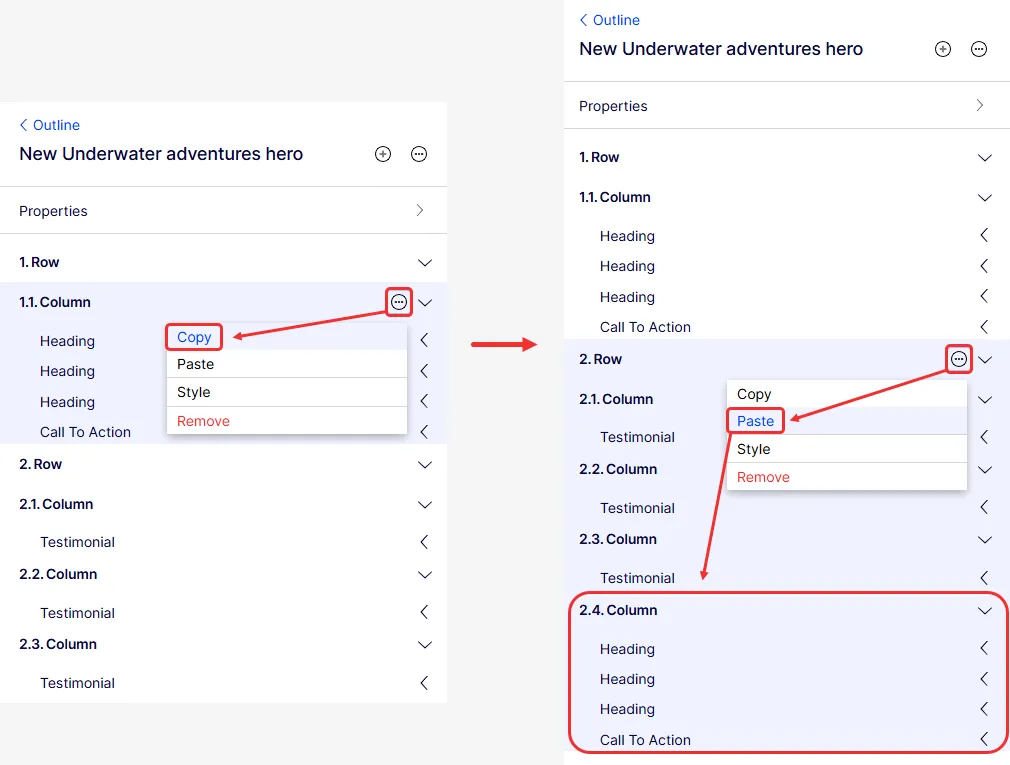
Task: Click the add circle icon in right header
Action: [x=942, y=49]
